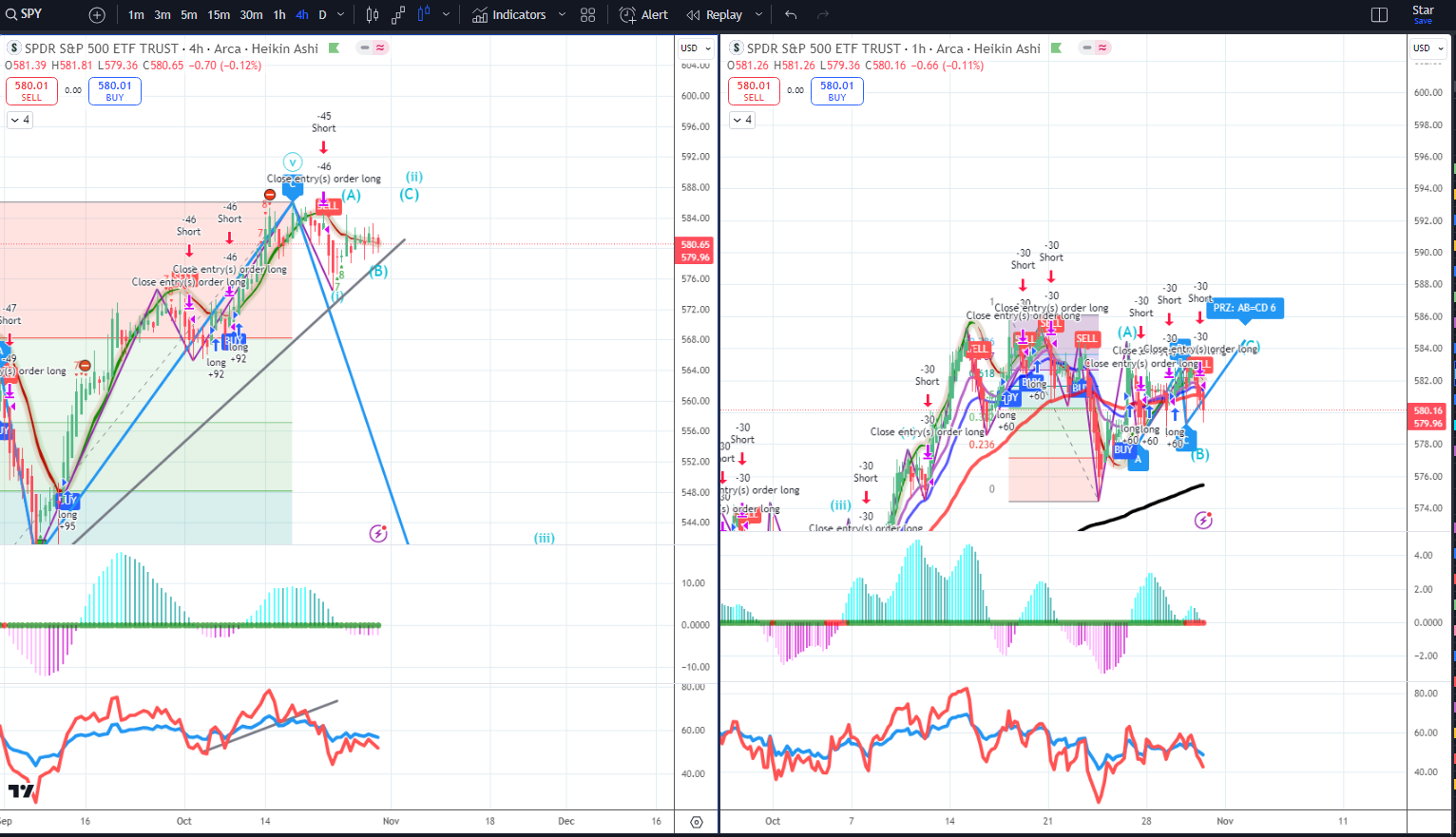Image resolution: width=1456 pixels, height=837 pixels.
Task: Click the red SELL marker below -45 Short
Action: 328,205
